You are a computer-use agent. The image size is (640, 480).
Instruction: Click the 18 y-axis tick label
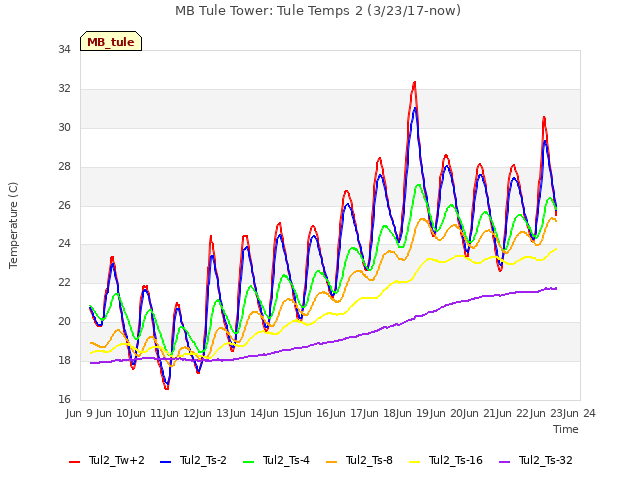click(x=64, y=360)
